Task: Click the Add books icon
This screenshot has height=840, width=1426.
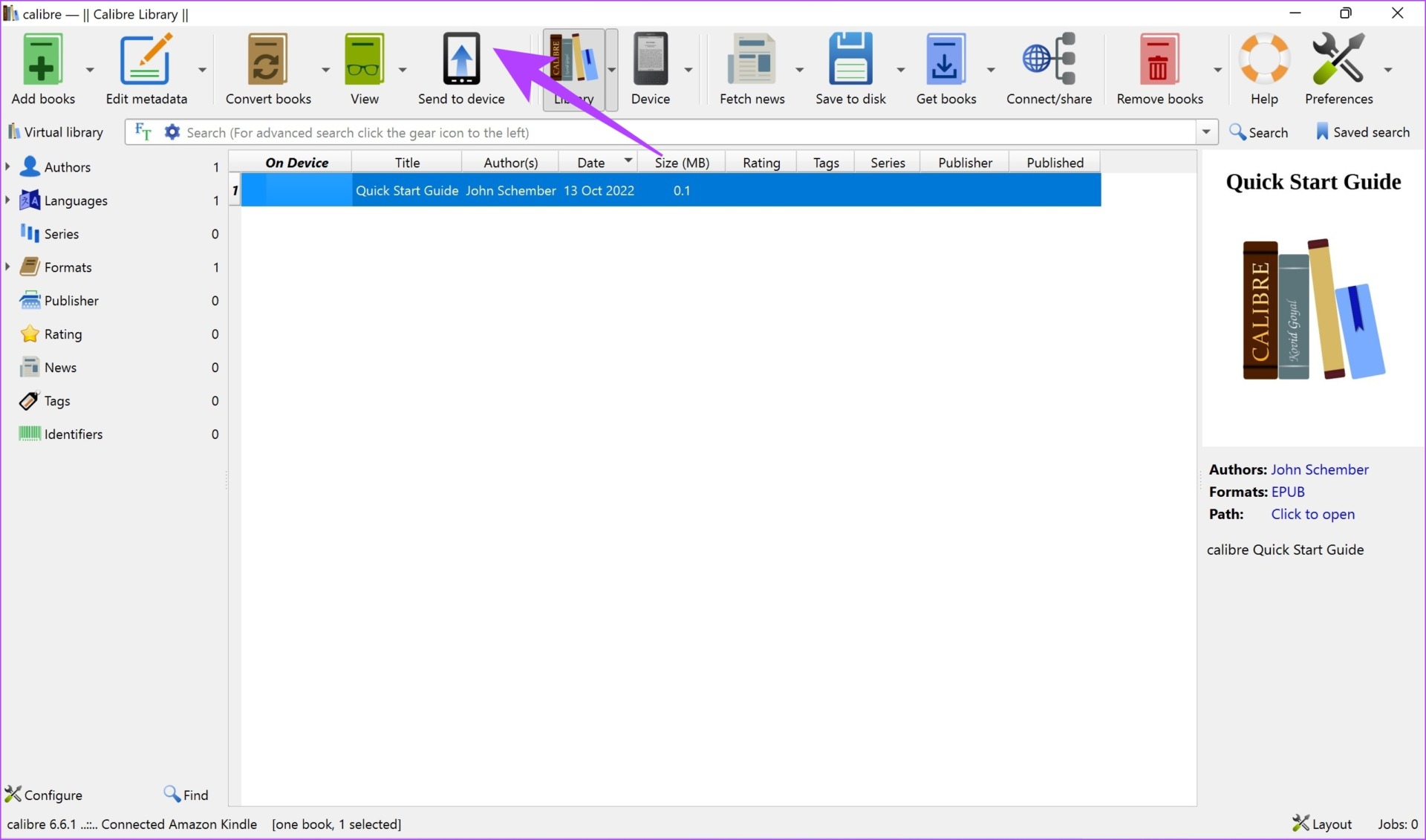Action: coord(42,60)
